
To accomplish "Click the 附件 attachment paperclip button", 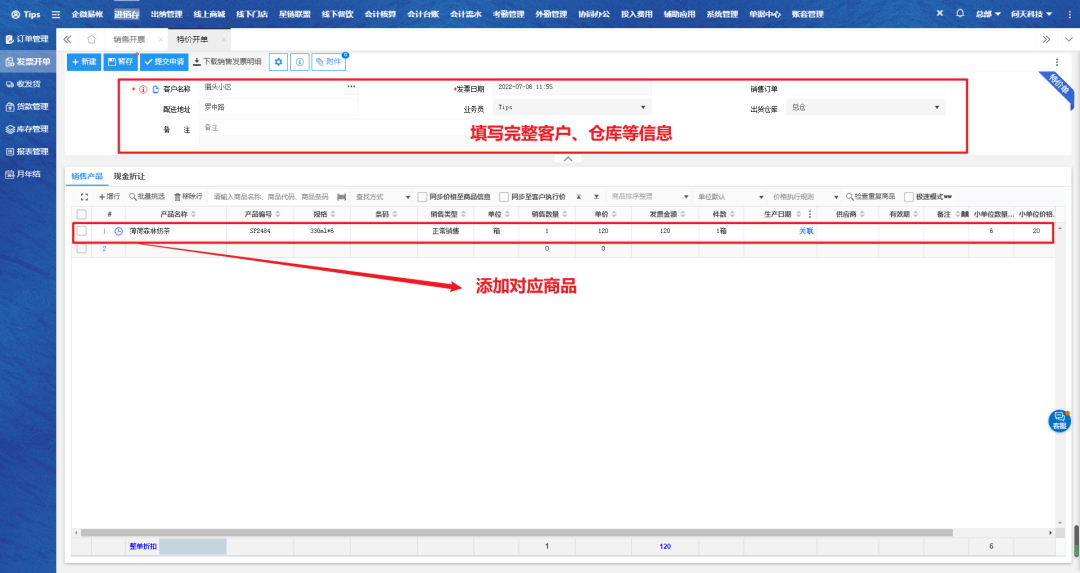I will tap(328, 62).
